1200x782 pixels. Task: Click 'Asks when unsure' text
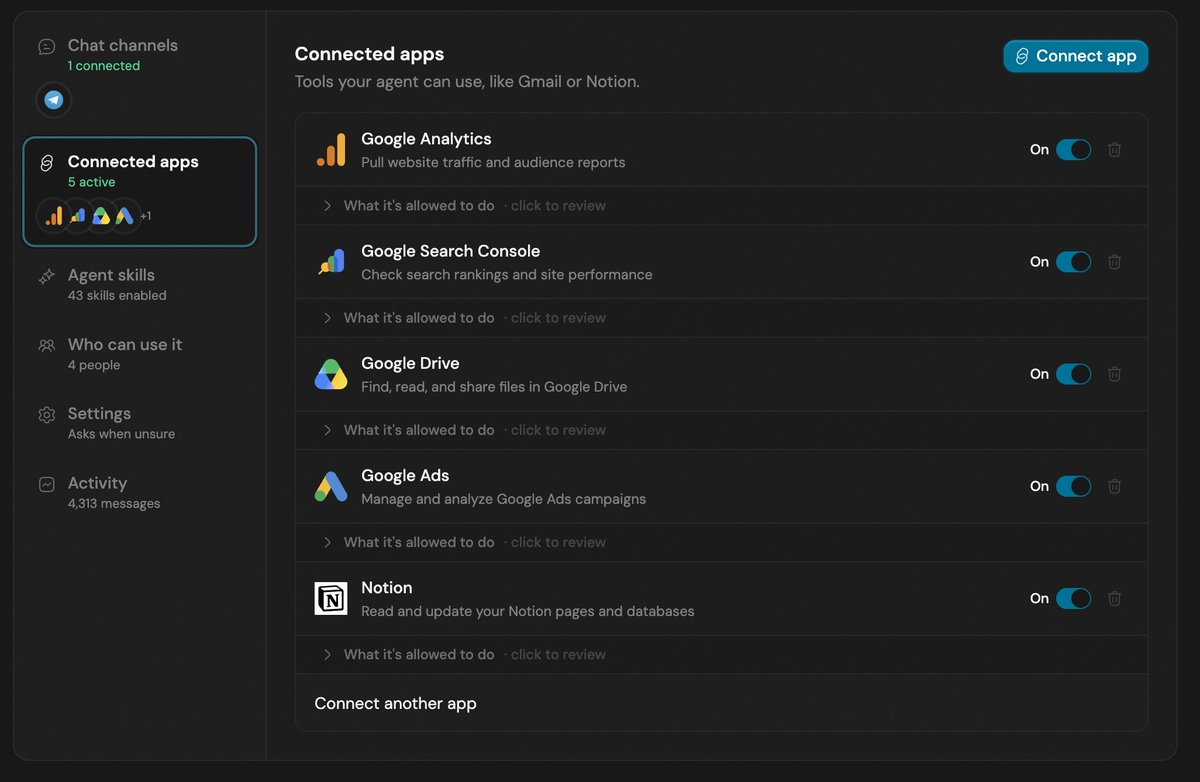click(x=121, y=434)
